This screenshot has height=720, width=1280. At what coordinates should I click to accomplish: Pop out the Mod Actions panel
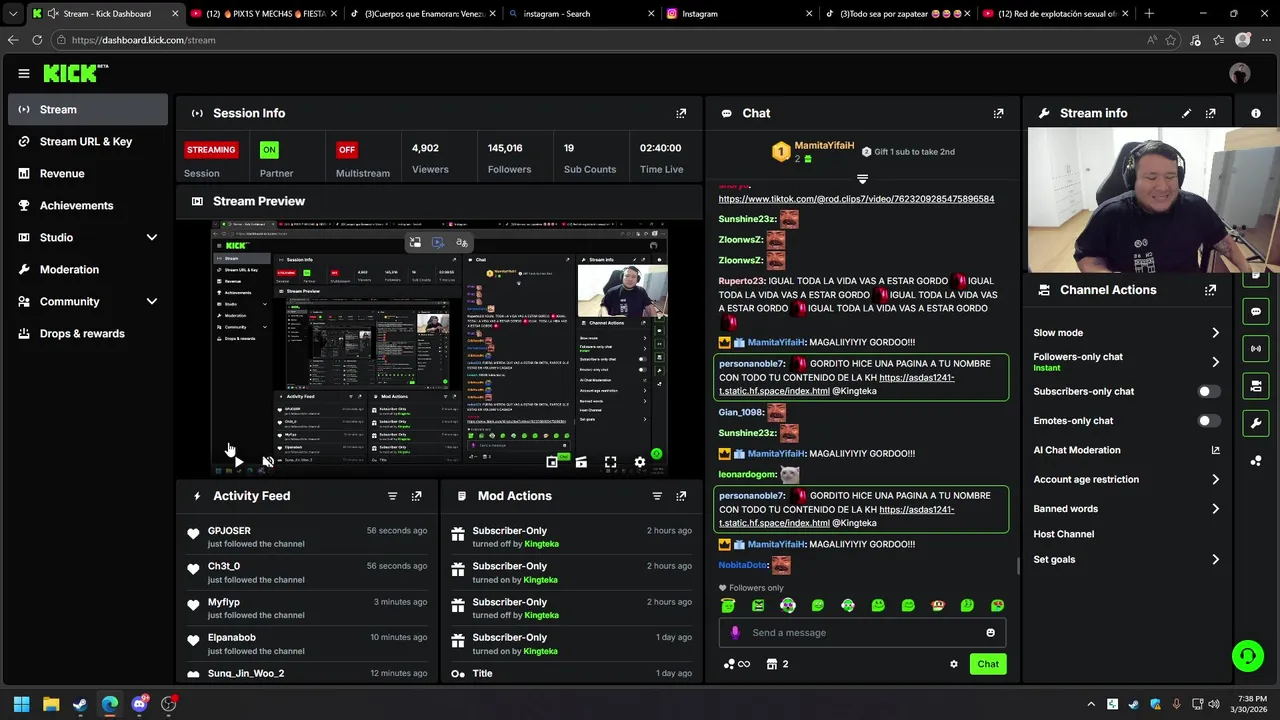coord(681,496)
